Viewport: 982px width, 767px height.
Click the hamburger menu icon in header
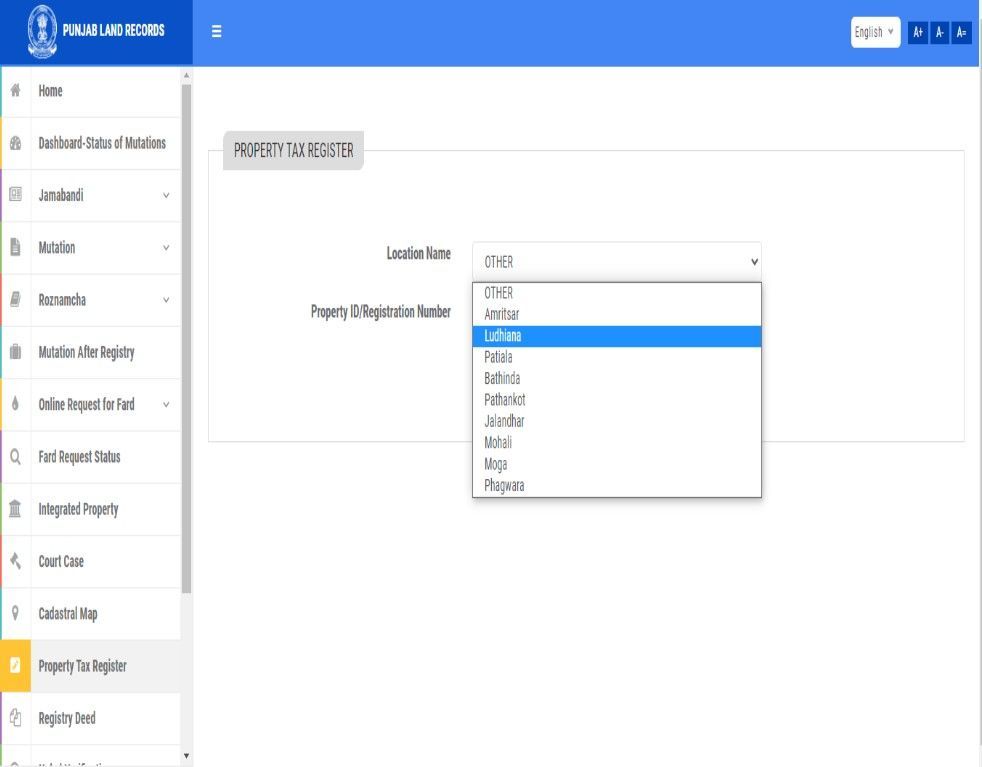[216, 32]
